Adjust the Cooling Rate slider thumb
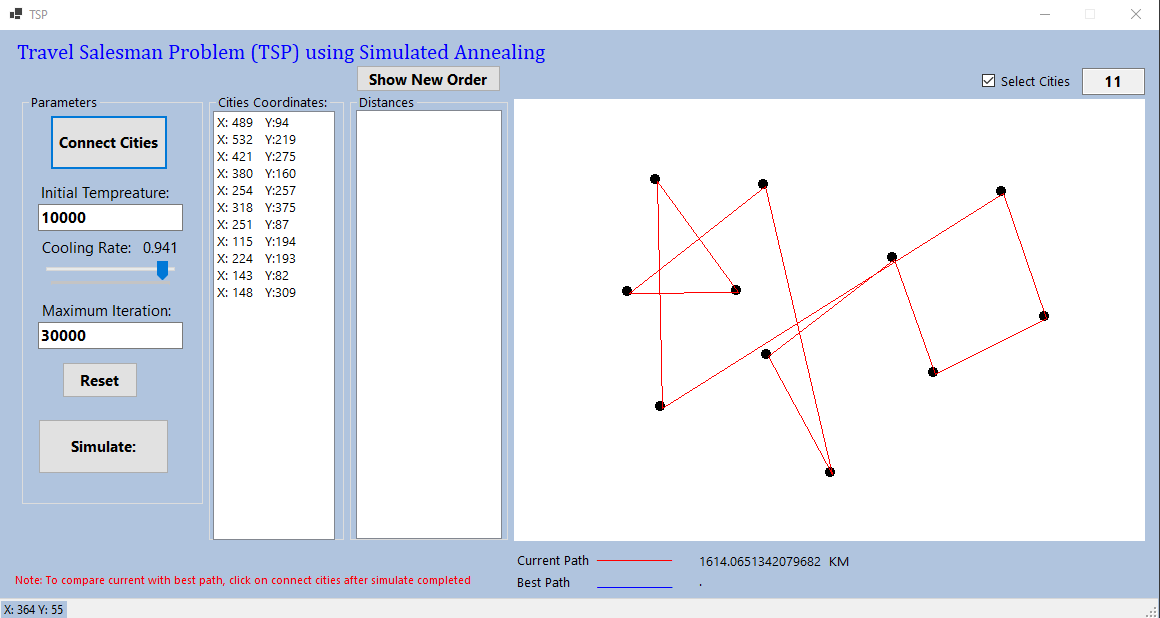The image size is (1160, 618). tap(162, 270)
